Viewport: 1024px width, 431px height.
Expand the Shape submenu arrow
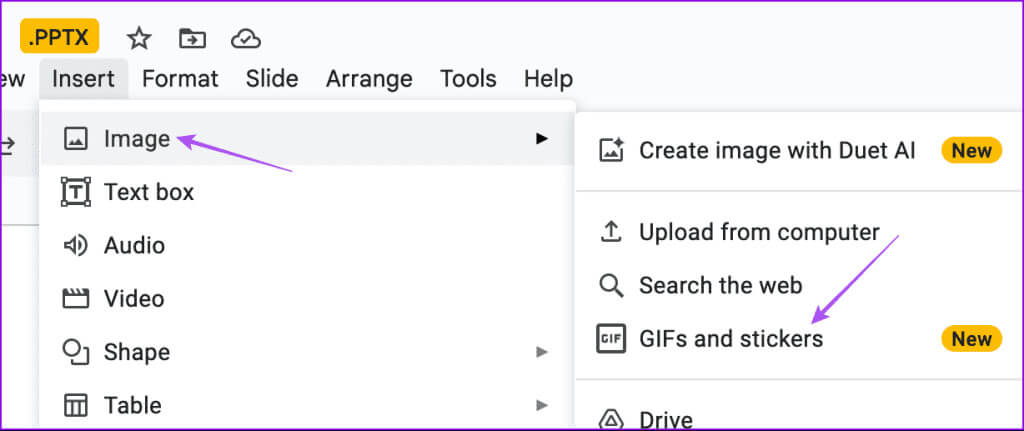pyautogui.click(x=542, y=352)
